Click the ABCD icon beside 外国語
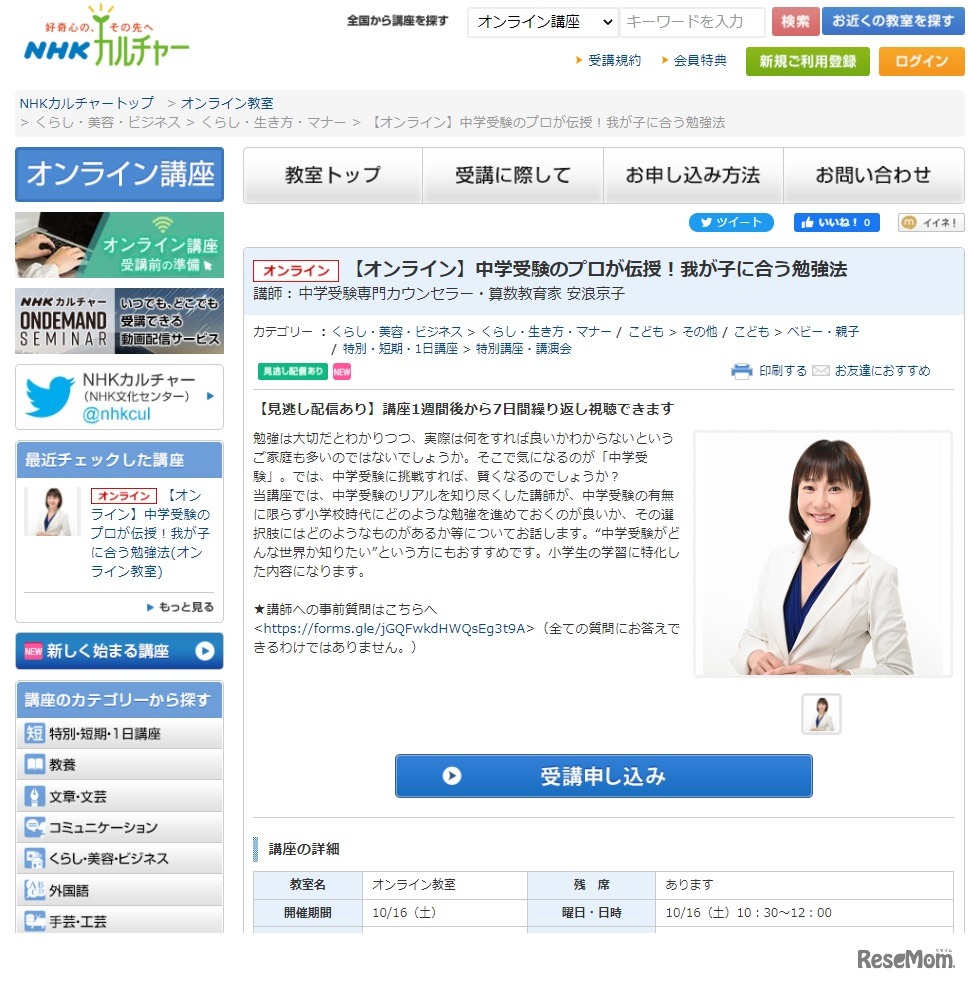Viewport: 968px width, 982px height. pos(34,890)
